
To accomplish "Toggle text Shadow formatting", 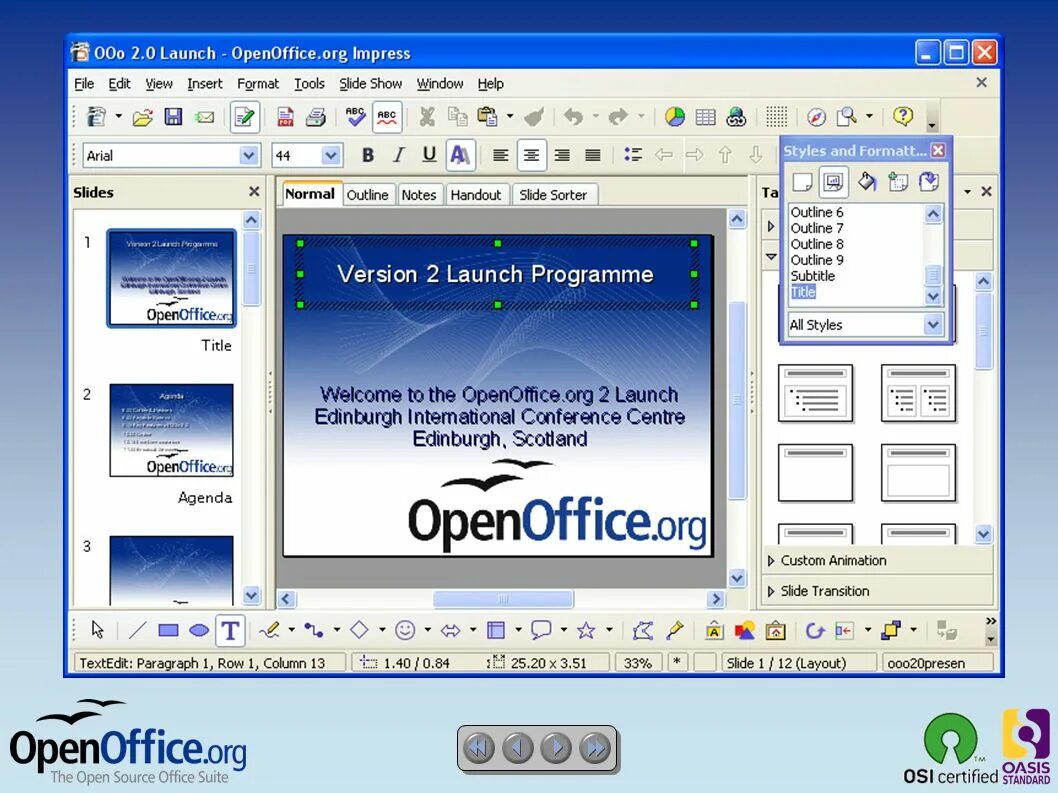I will coord(460,155).
